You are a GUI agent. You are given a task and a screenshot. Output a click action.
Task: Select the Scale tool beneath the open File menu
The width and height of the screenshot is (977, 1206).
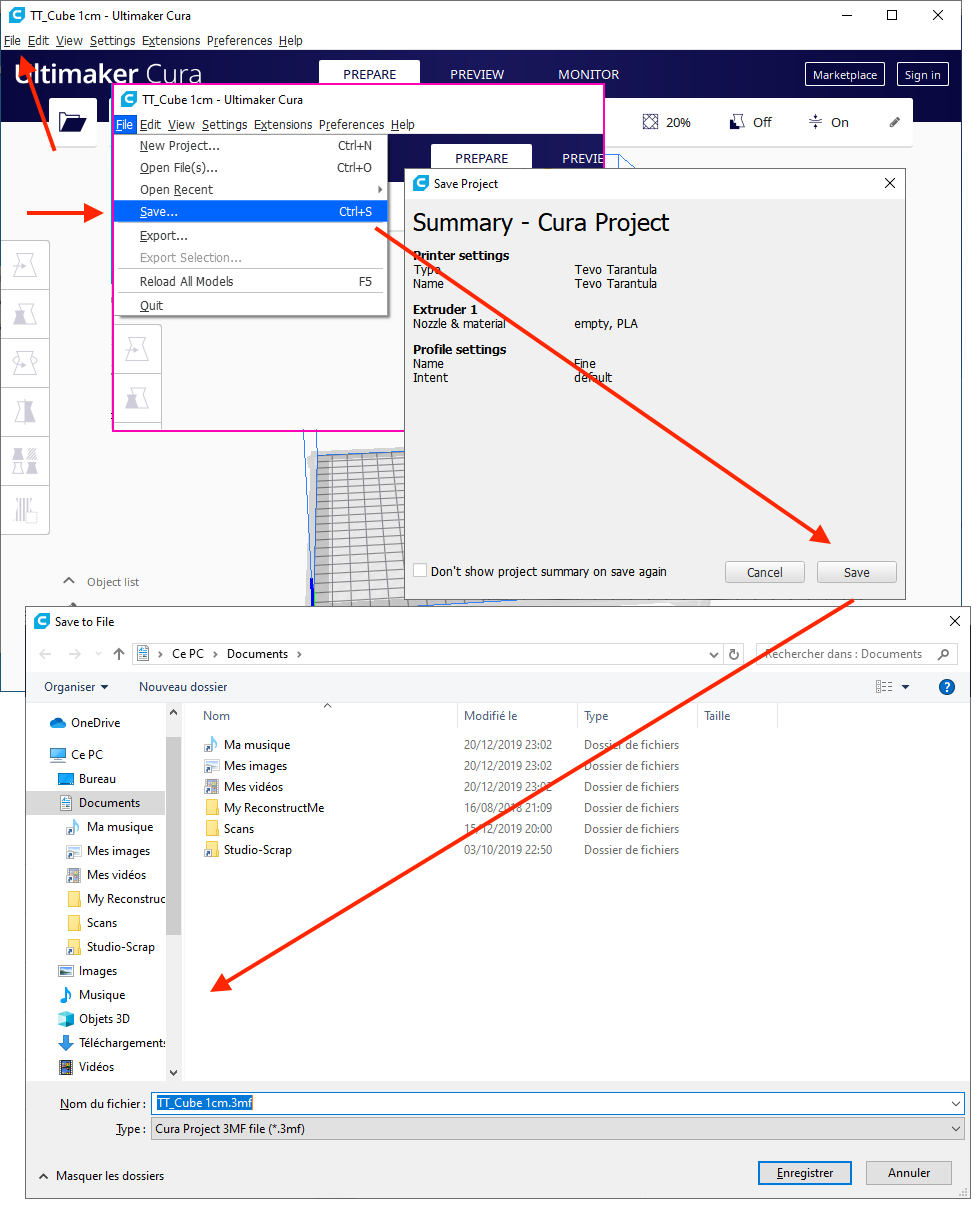pyautogui.click(x=137, y=398)
